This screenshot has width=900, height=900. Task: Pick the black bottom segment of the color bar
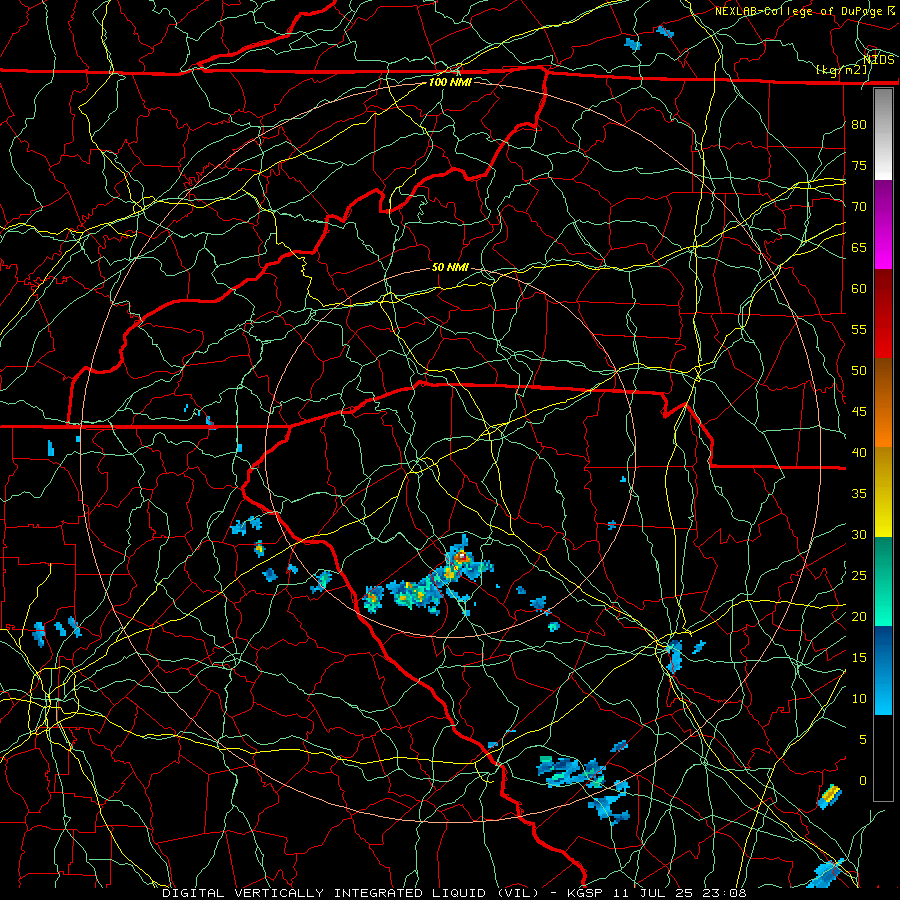[x=883, y=758]
